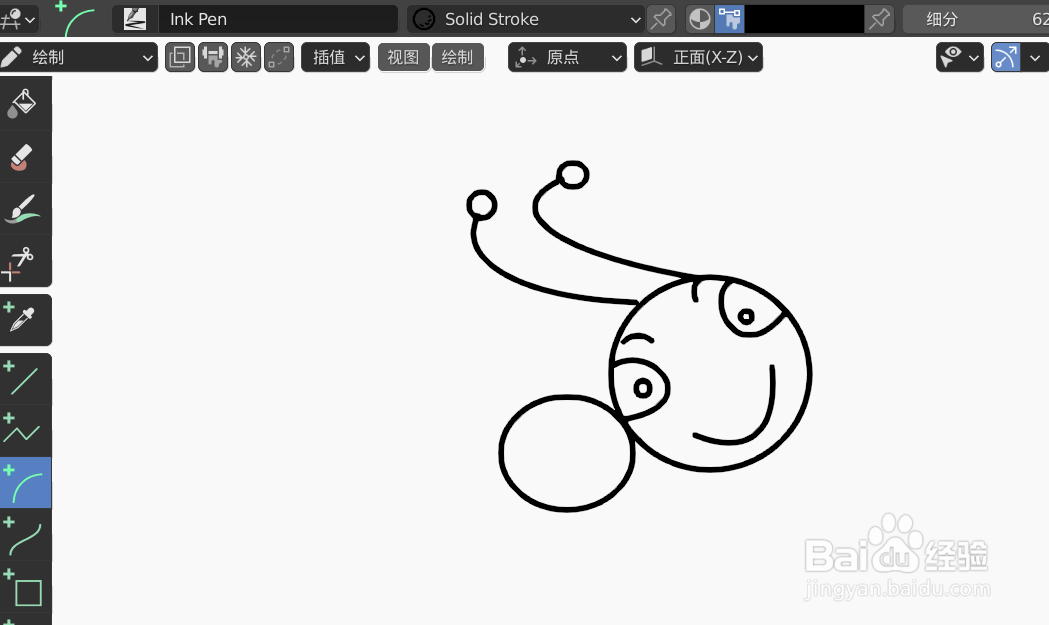The image size is (1049, 625).
Task: Open the 原点 stroke placement dropdown
Action: point(567,58)
